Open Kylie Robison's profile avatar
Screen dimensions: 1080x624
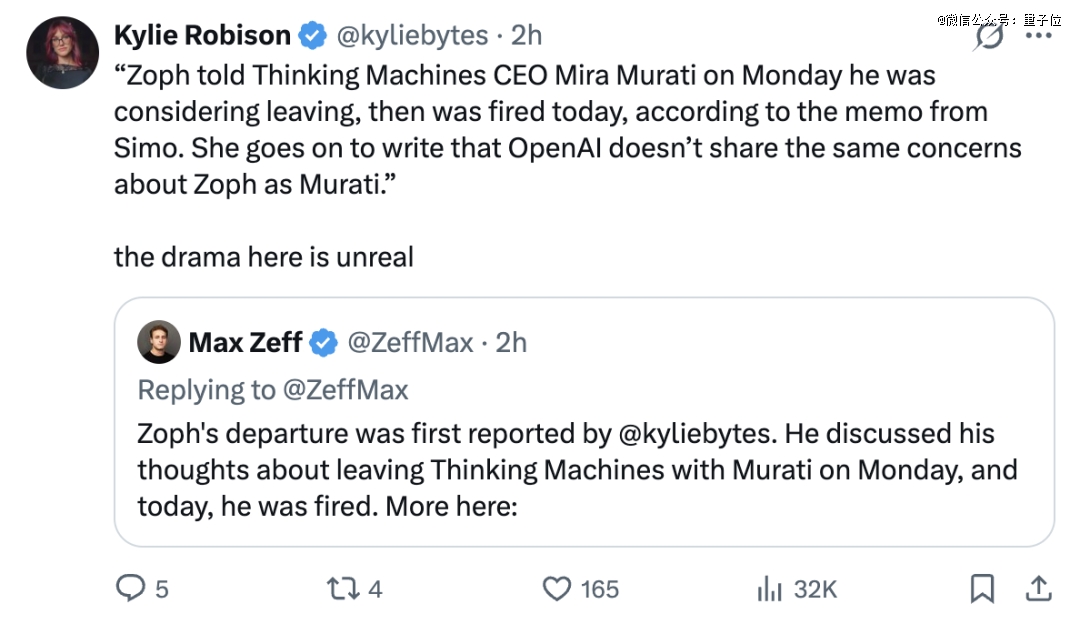tap(62, 54)
